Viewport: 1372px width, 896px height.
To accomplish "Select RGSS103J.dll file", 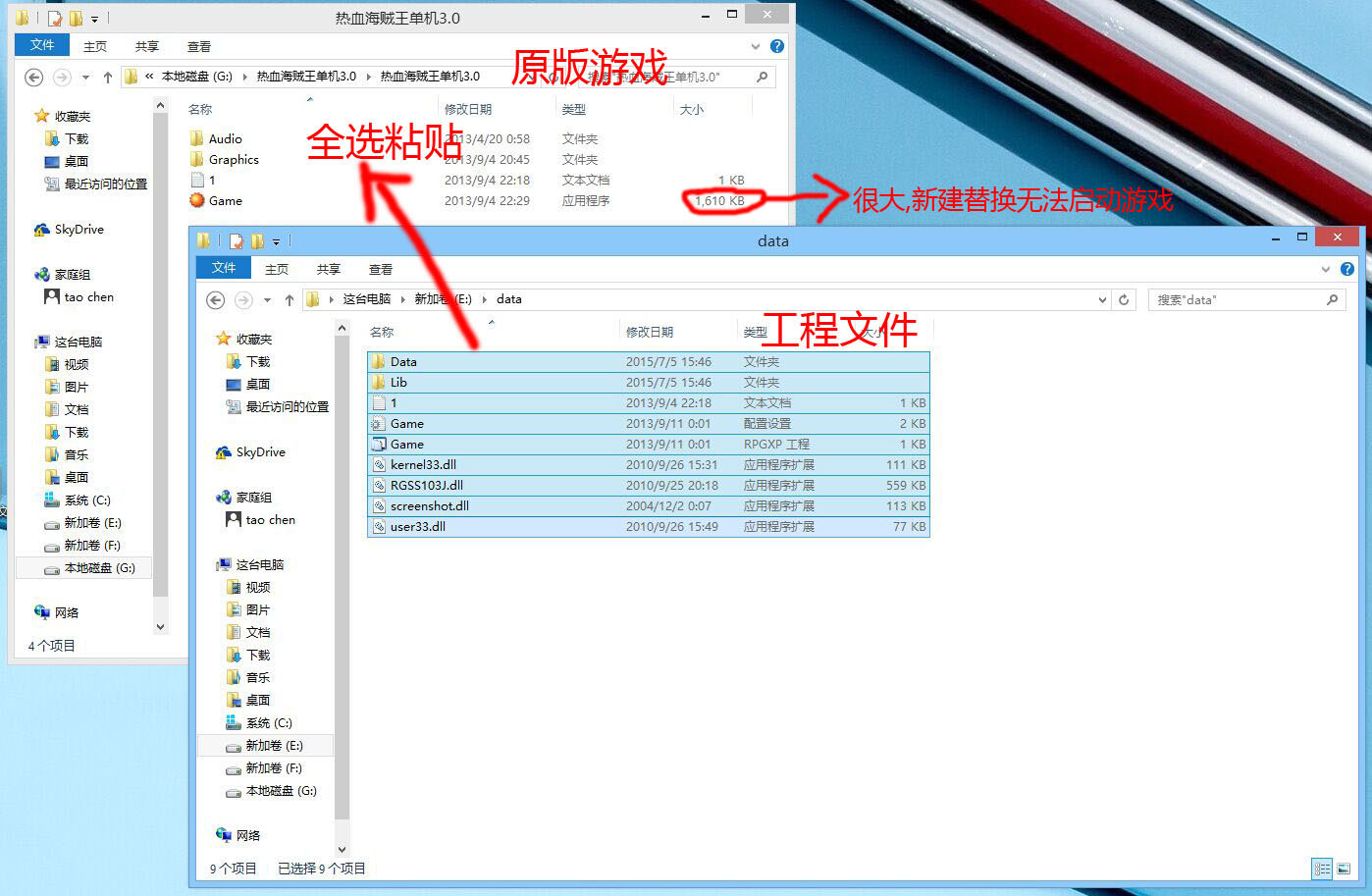I will pos(649,486).
